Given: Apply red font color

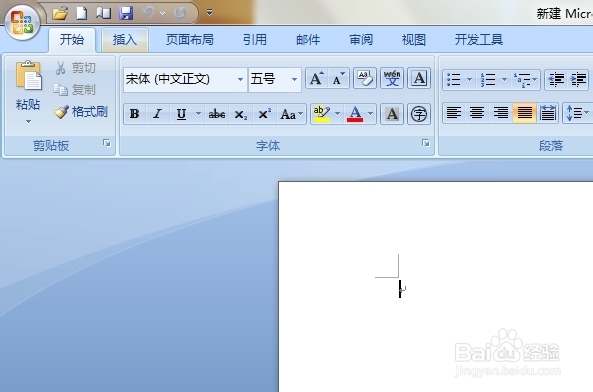Looking at the screenshot, I should pyautogui.click(x=355, y=114).
